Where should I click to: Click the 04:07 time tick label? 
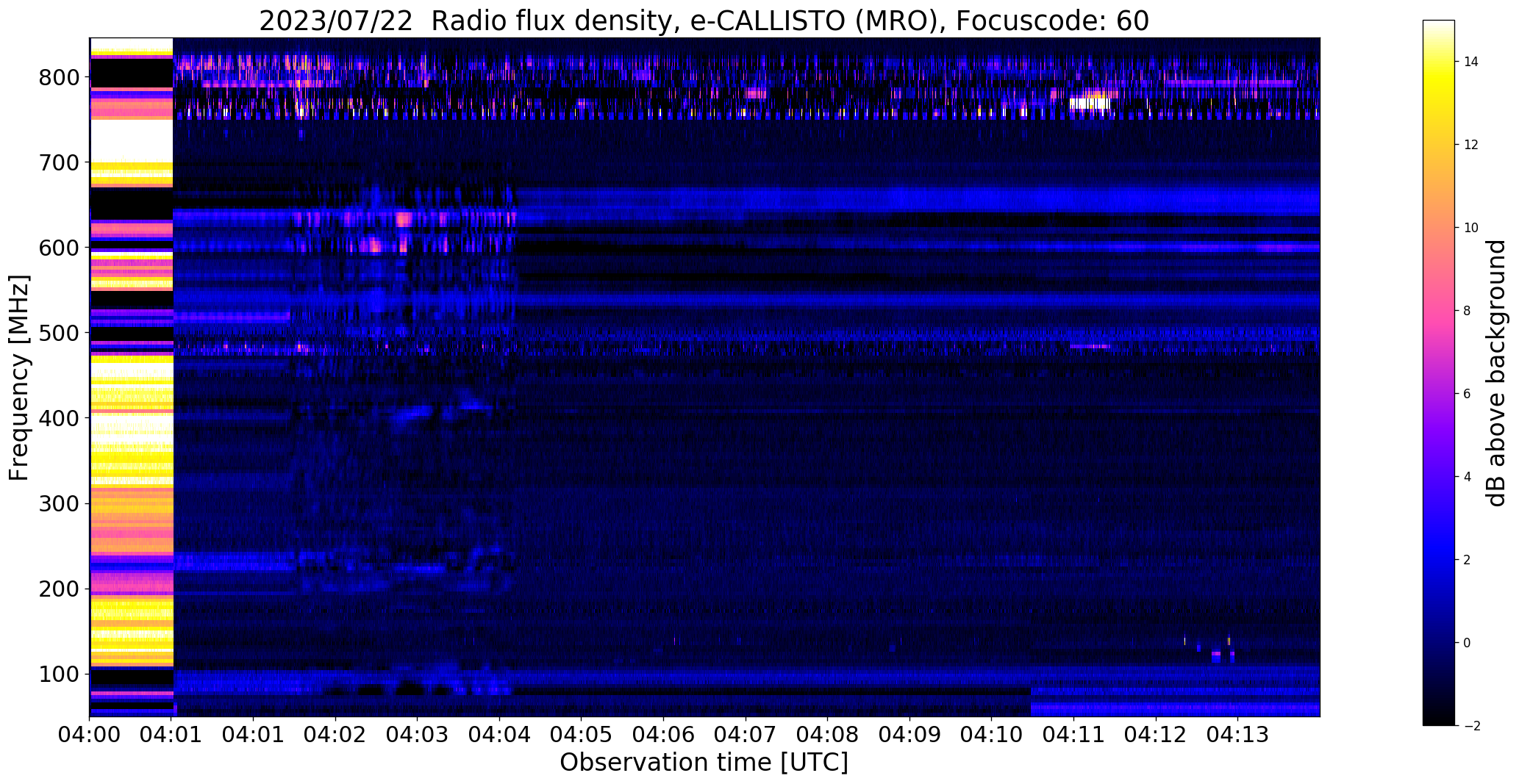click(x=746, y=734)
